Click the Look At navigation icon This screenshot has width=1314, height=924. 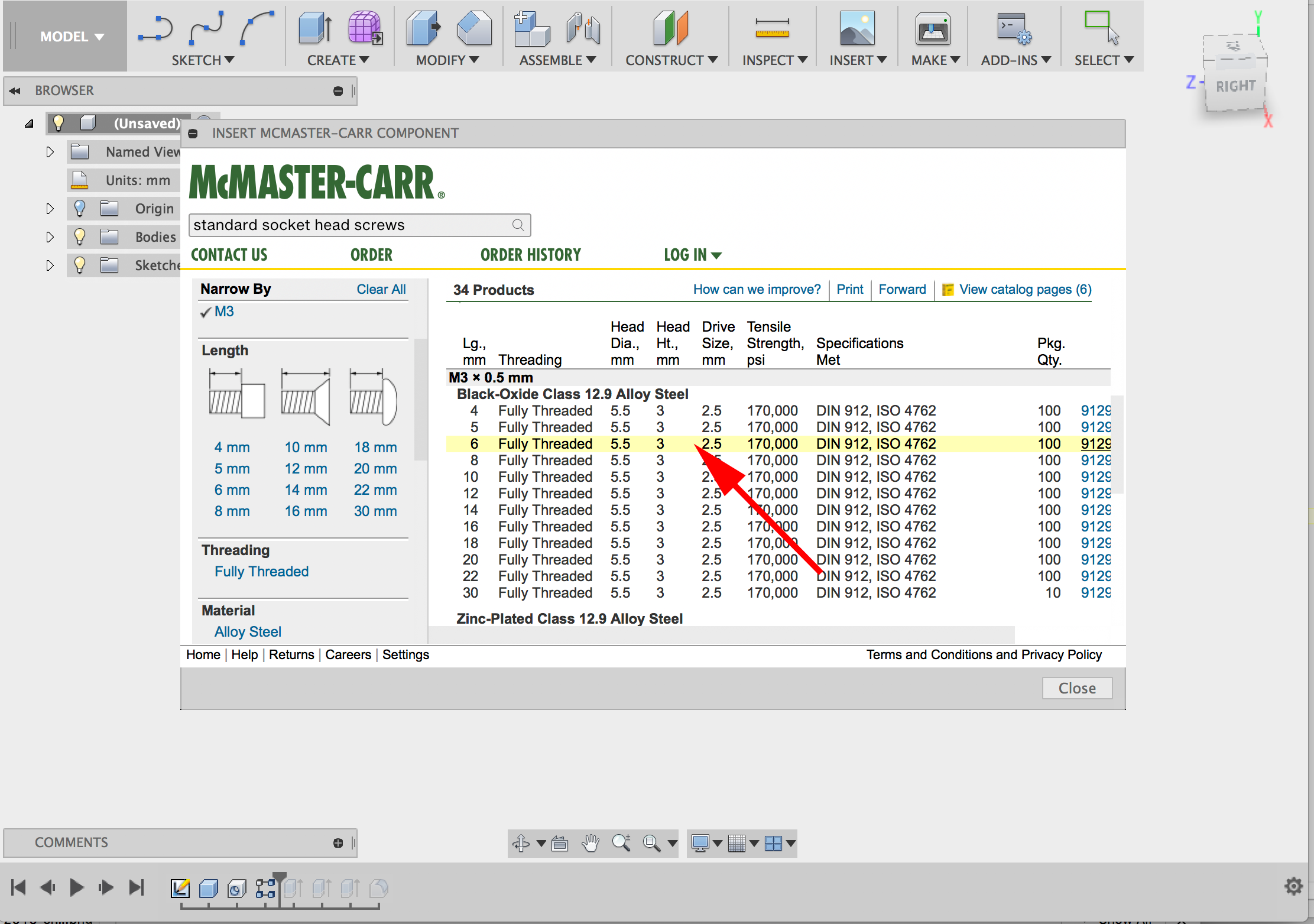(x=559, y=843)
